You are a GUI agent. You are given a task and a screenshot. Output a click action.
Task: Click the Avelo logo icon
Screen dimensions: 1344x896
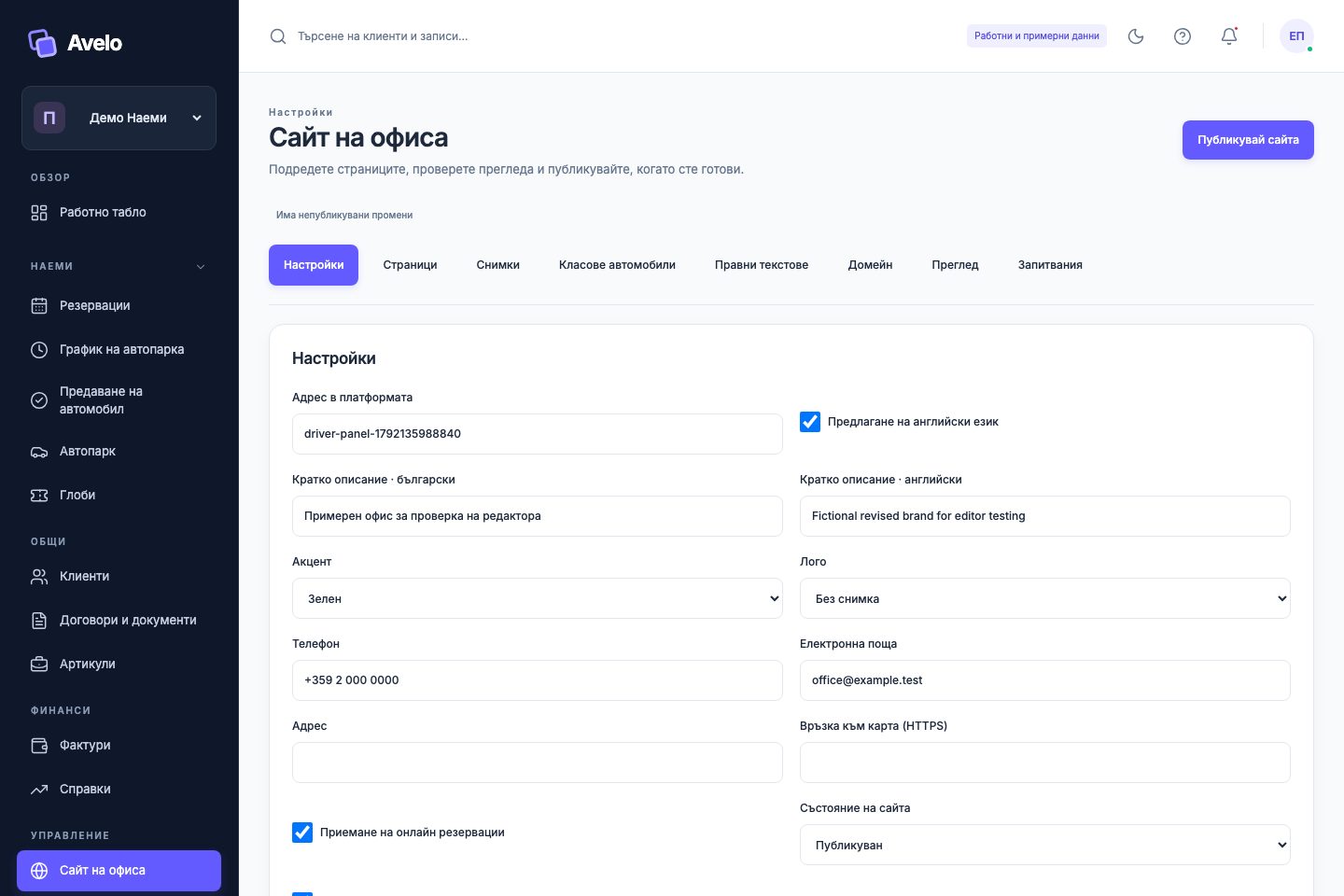point(42,43)
